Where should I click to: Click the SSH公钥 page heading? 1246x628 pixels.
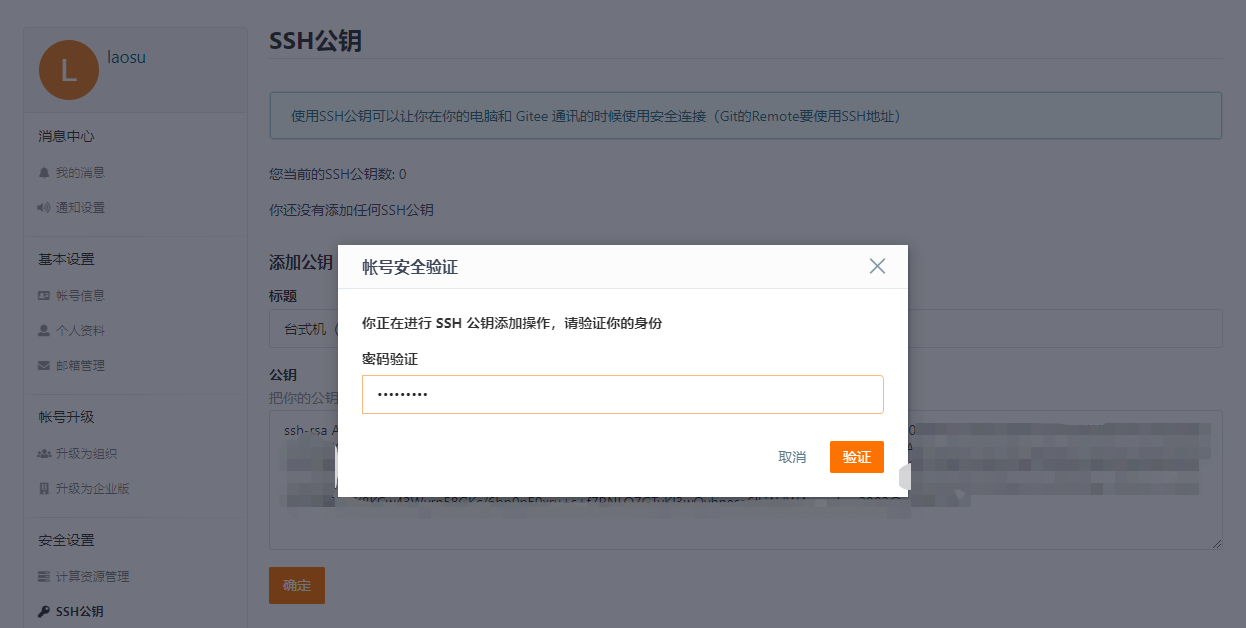point(315,41)
